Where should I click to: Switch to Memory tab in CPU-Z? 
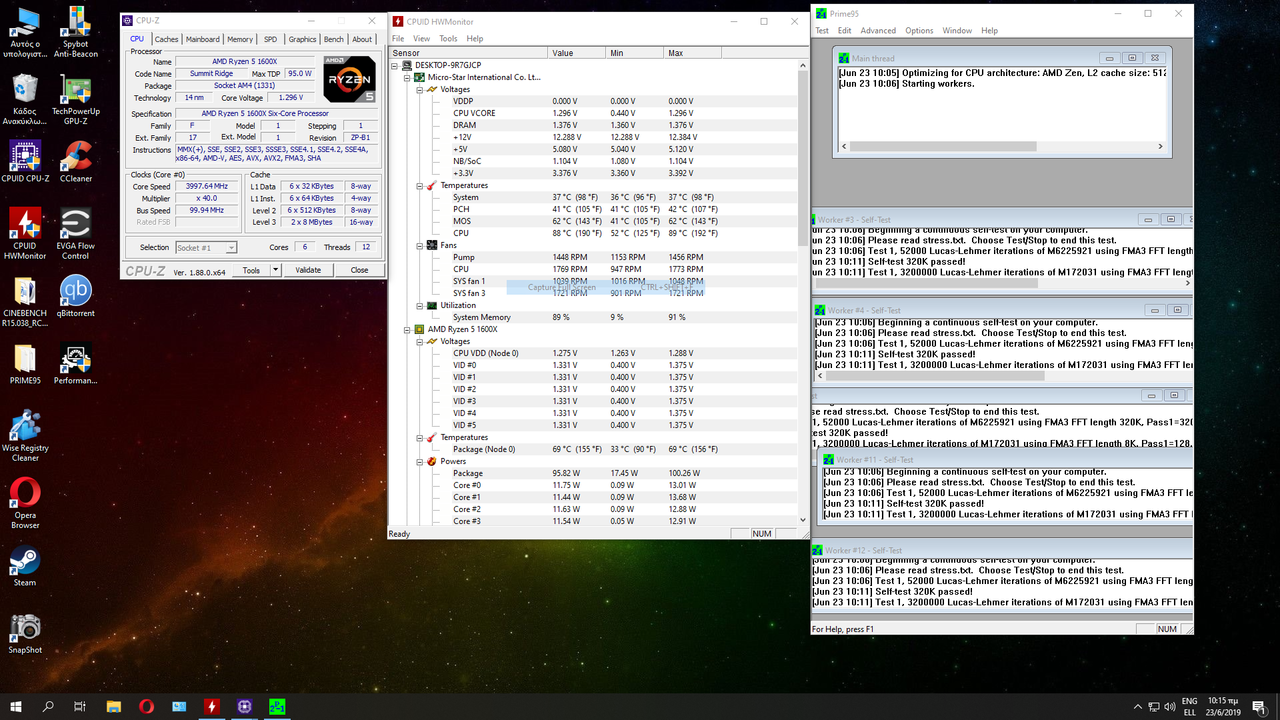pyautogui.click(x=240, y=39)
